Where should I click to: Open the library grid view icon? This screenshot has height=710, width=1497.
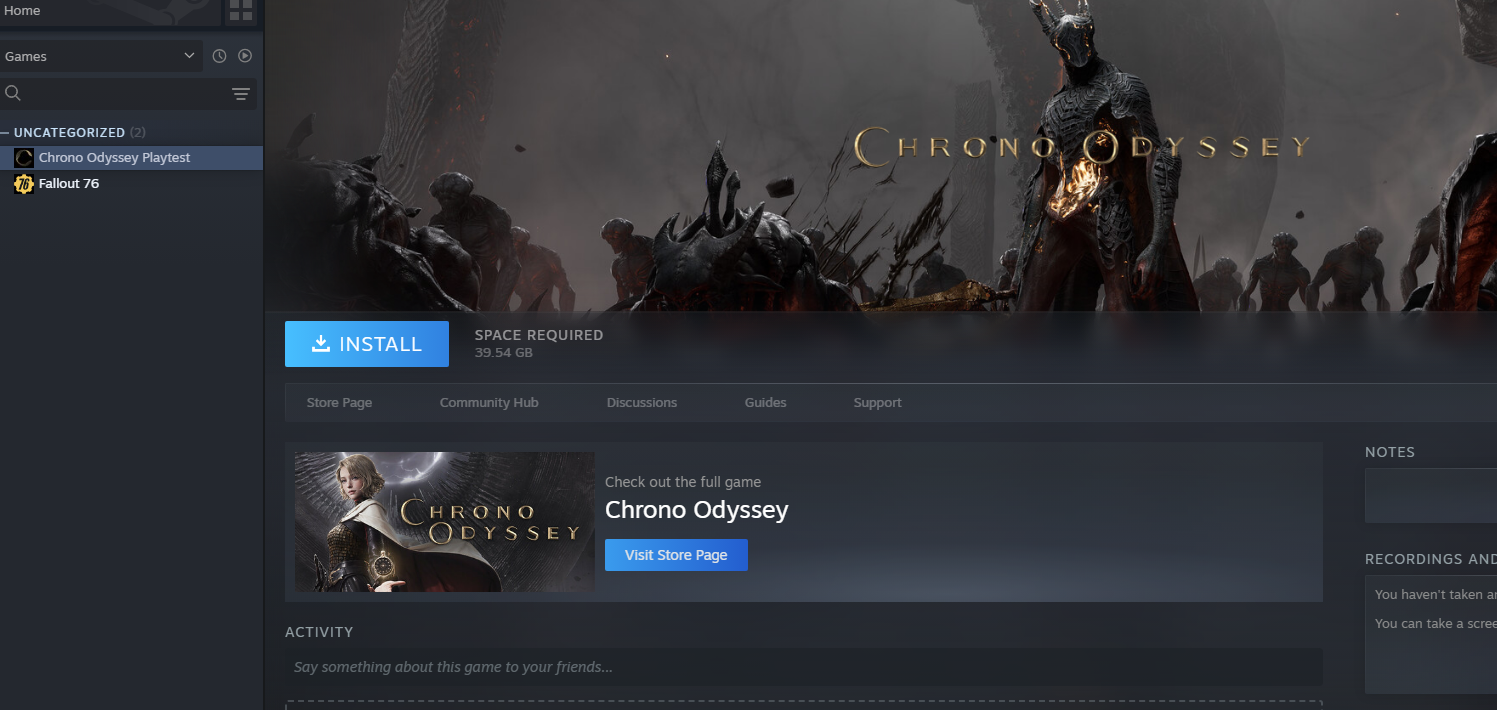(x=240, y=11)
